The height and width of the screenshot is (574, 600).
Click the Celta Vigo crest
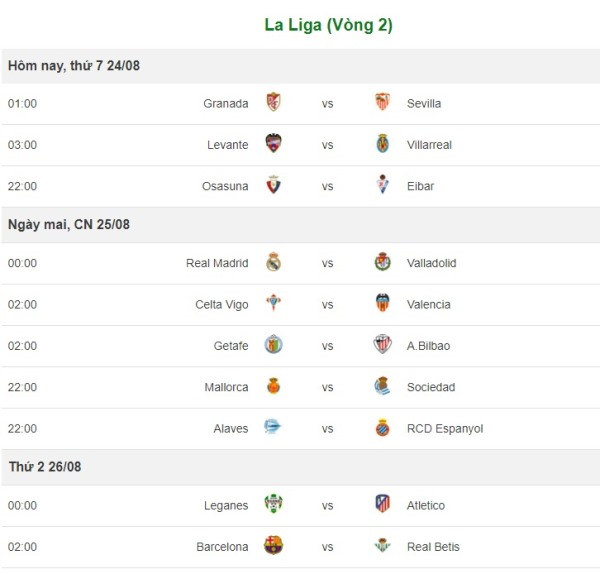coord(273,304)
